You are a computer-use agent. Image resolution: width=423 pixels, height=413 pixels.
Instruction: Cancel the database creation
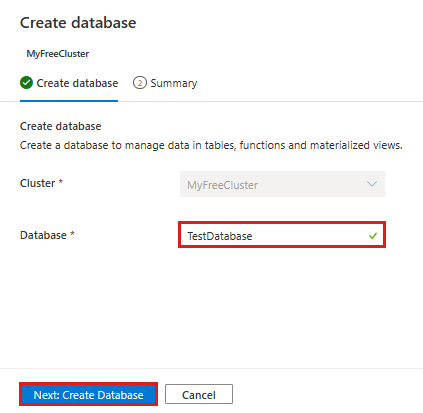tap(199, 394)
